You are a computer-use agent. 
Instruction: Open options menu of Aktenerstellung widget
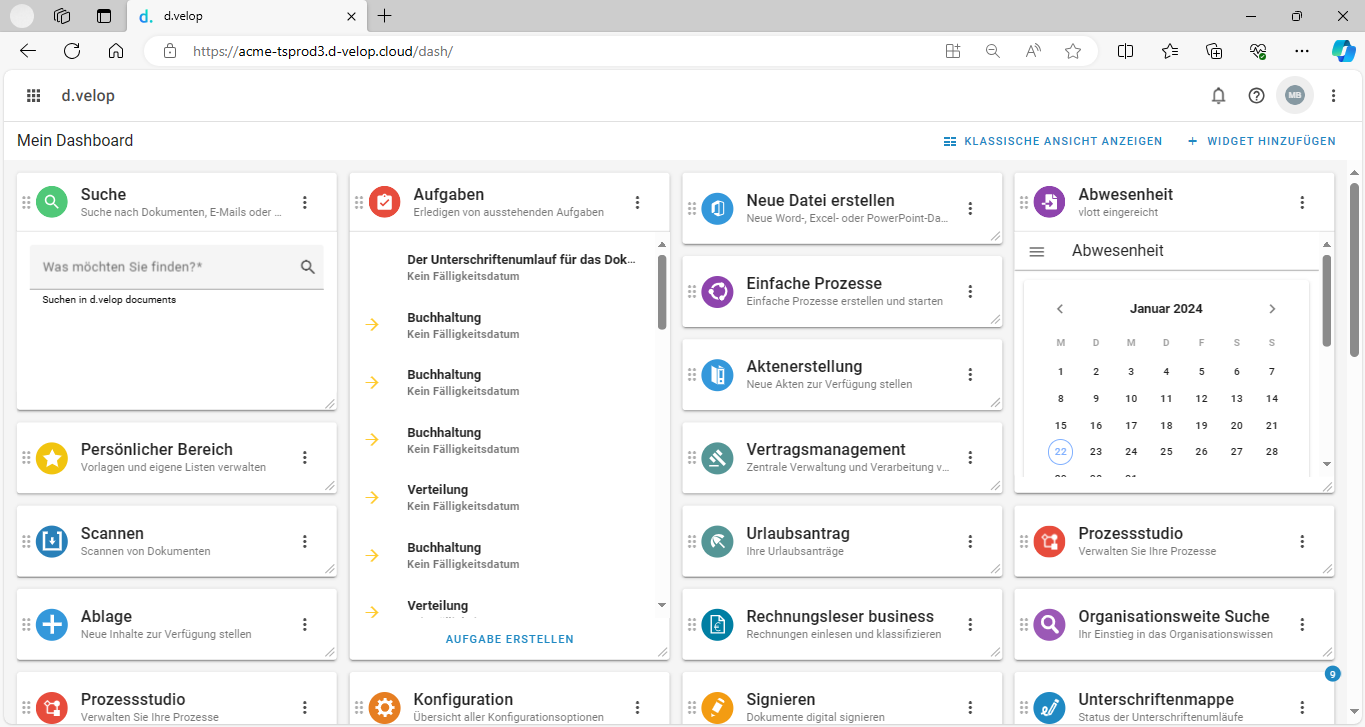tap(970, 375)
